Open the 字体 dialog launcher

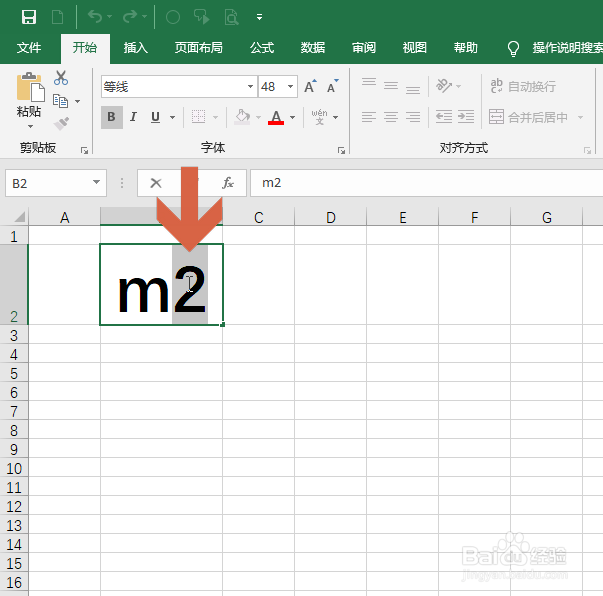(341, 150)
